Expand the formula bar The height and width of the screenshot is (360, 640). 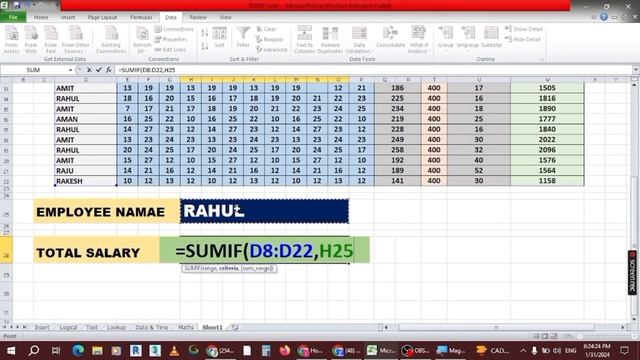(x=635, y=70)
